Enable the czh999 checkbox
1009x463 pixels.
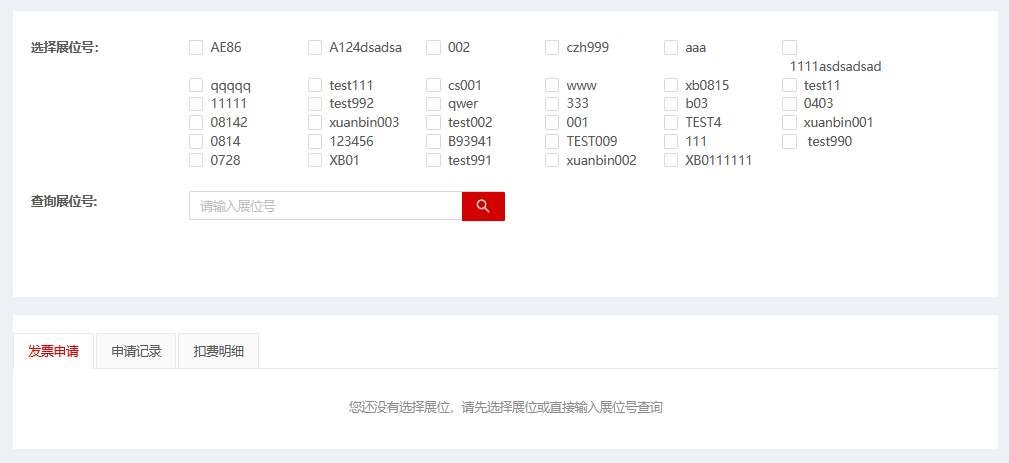coord(552,48)
